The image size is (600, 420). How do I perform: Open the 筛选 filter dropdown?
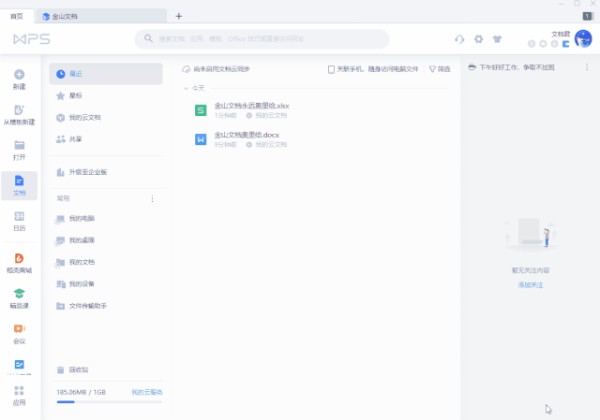pyautogui.click(x=439, y=69)
